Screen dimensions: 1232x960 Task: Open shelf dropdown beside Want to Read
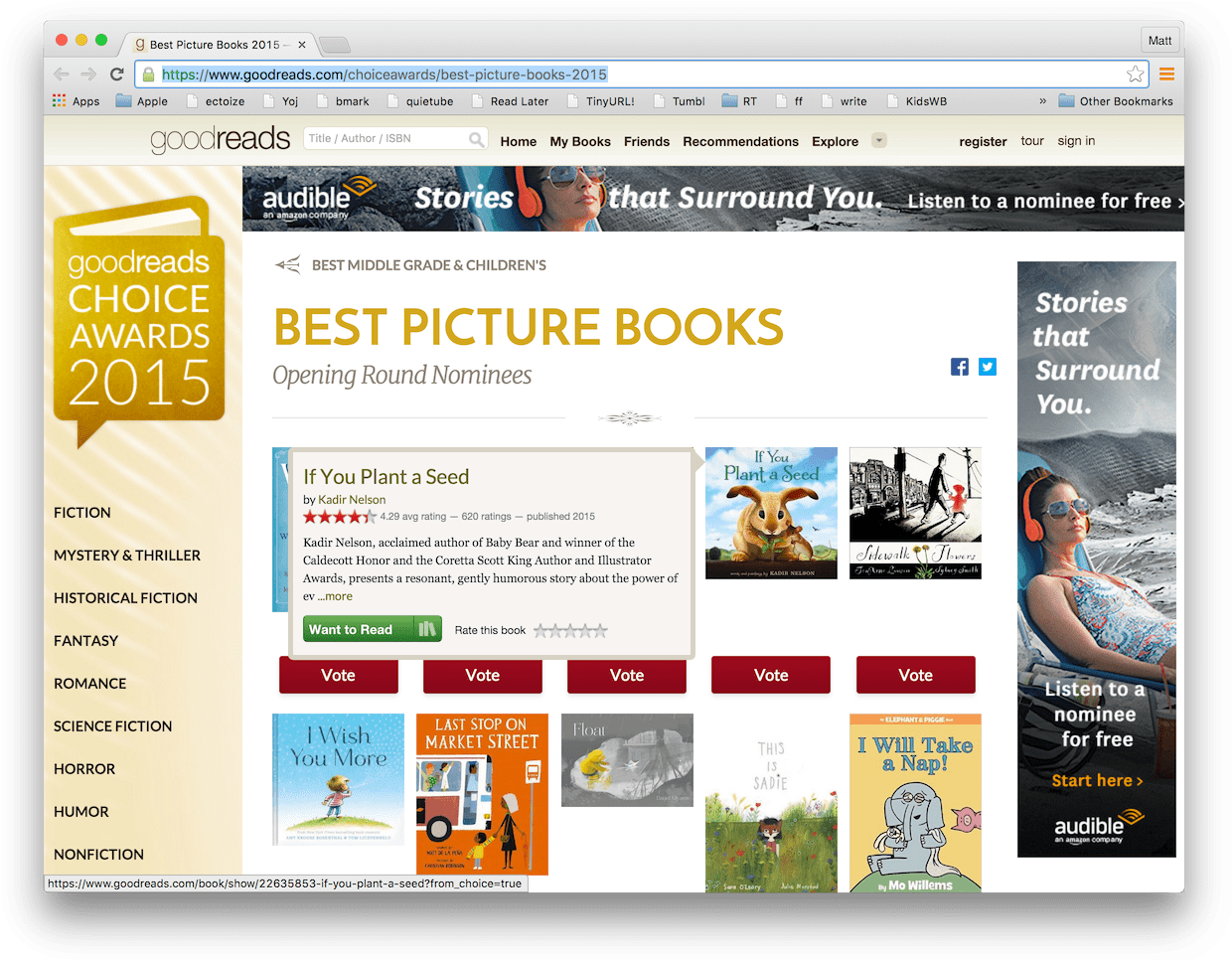click(428, 629)
